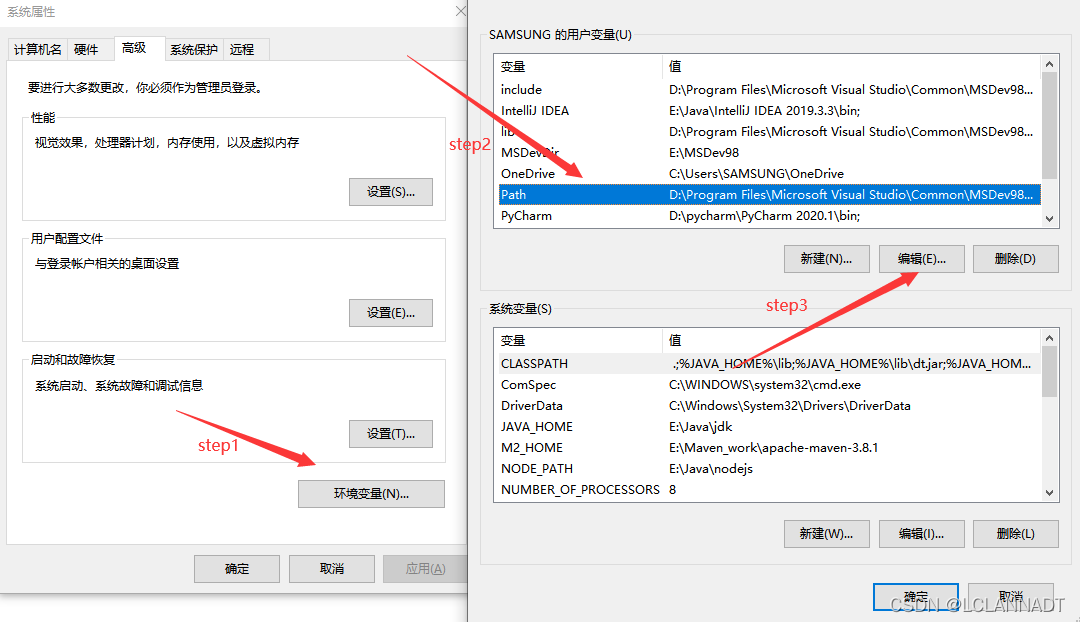Viewport: 1080px width, 622px height.
Task: Select the PyCharm user variable row
Action: point(769,216)
